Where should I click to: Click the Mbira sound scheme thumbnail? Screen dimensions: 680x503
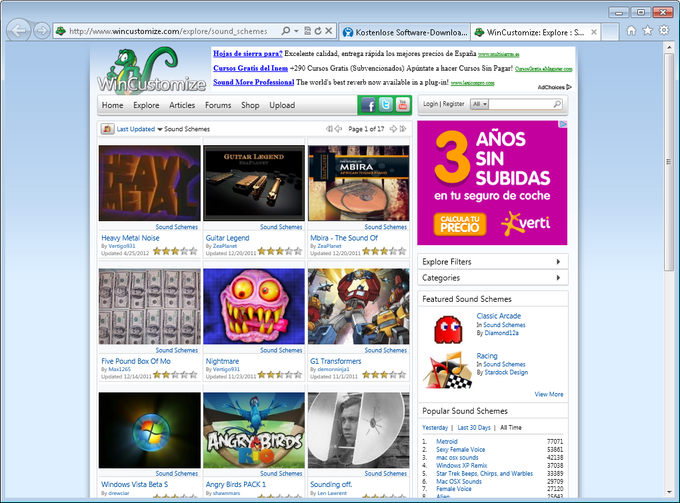click(359, 183)
